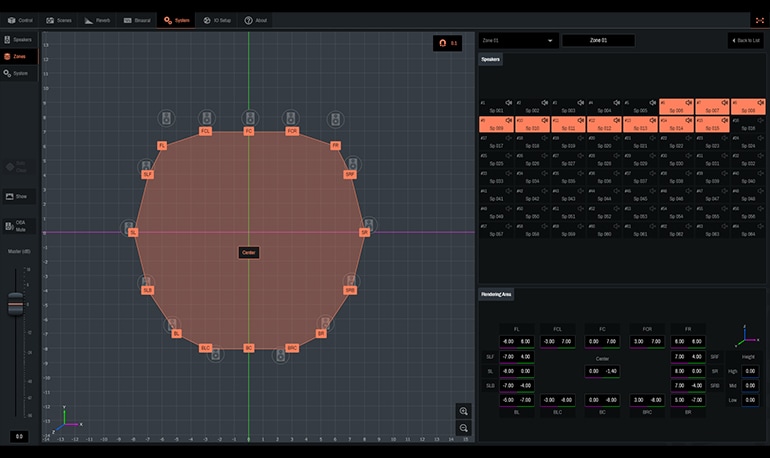Image resolution: width=770 pixels, height=458 pixels.
Task: Open the Zone 01 dropdown selector
Action: [x=518, y=41]
